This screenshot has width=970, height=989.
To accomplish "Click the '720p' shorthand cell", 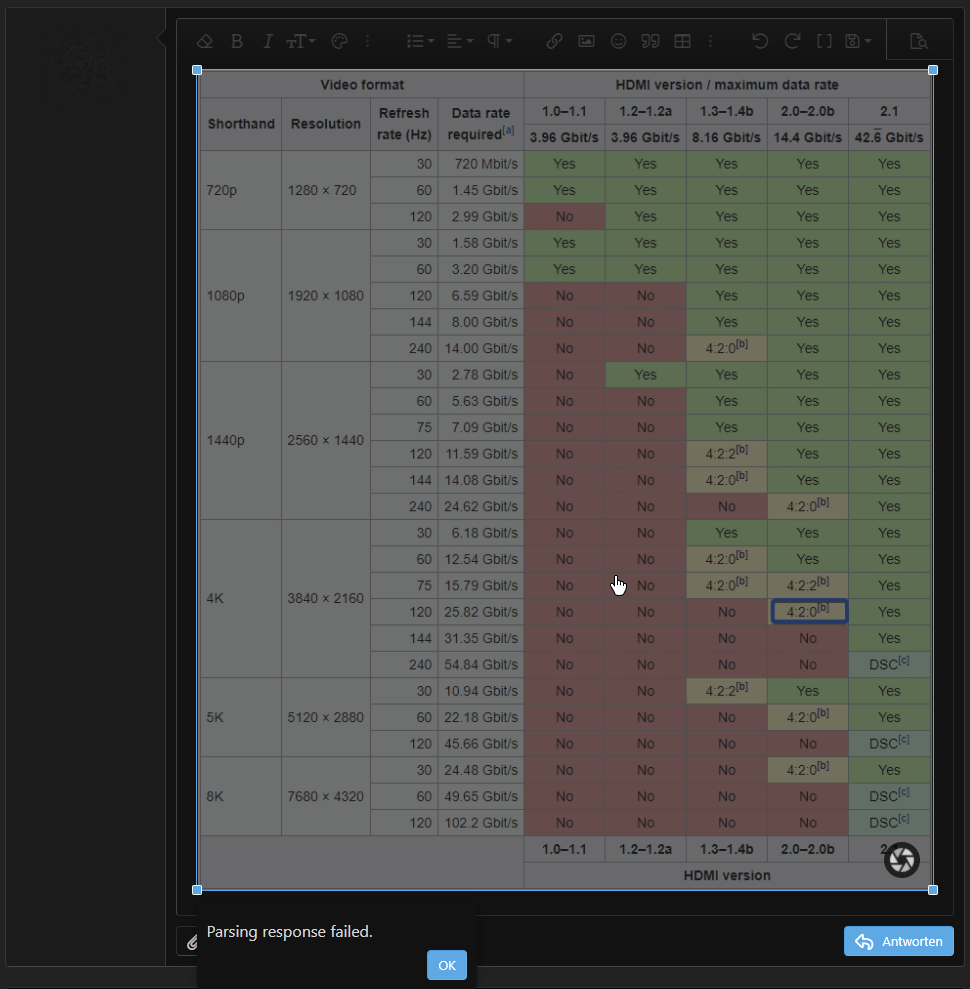I will 240,190.
